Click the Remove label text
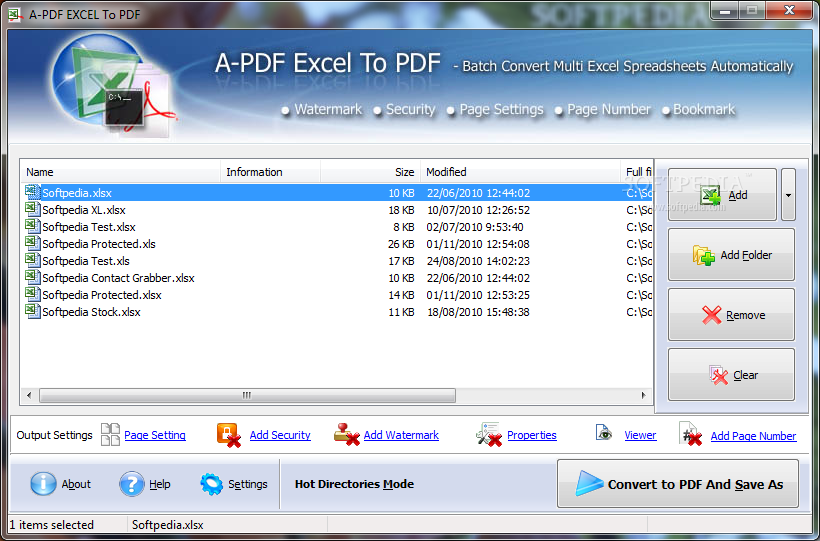Viewport: 820px width, 541px height. pyautogui.click(x=746, y=315)
